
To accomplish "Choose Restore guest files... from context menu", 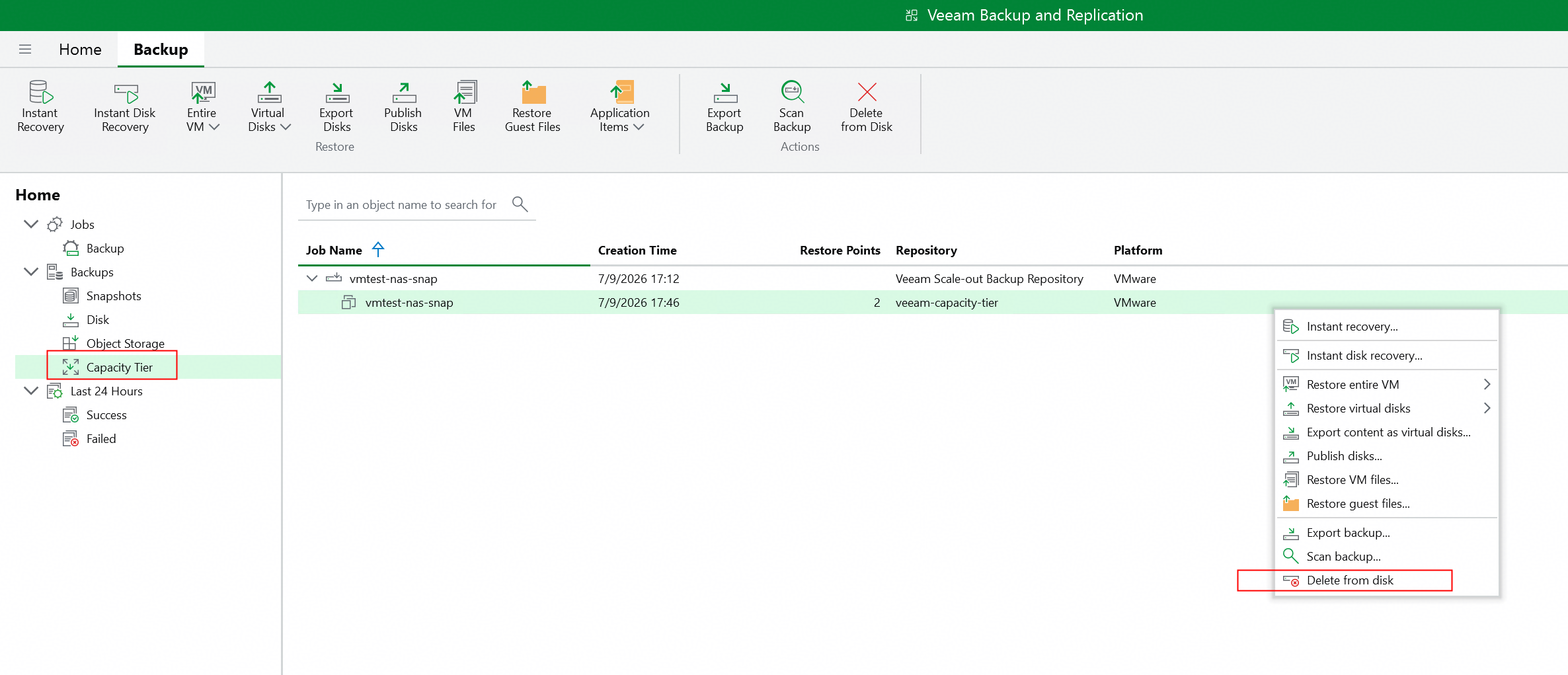I will [1386, 504].
